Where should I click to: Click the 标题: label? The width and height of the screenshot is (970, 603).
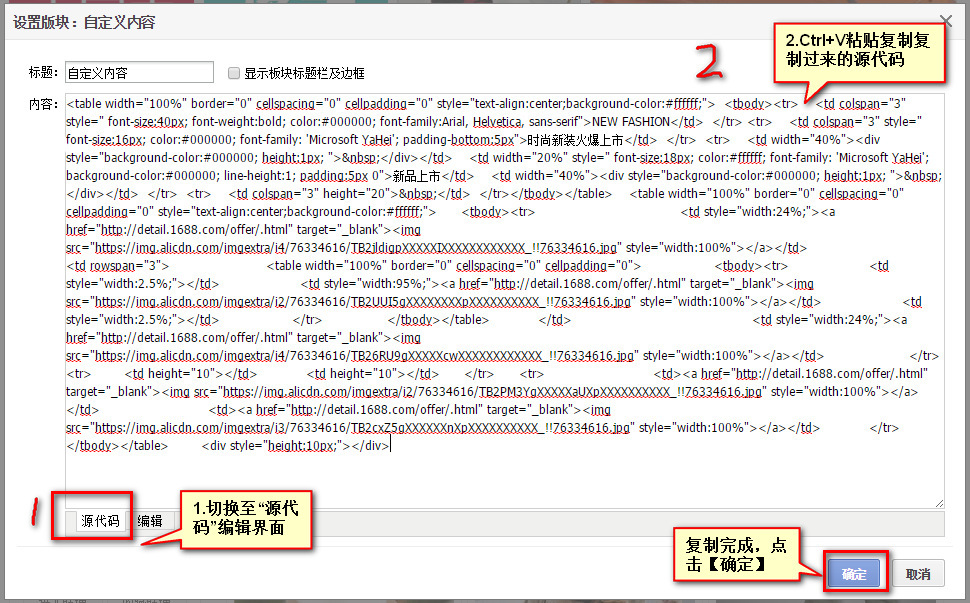pos(43,72)
